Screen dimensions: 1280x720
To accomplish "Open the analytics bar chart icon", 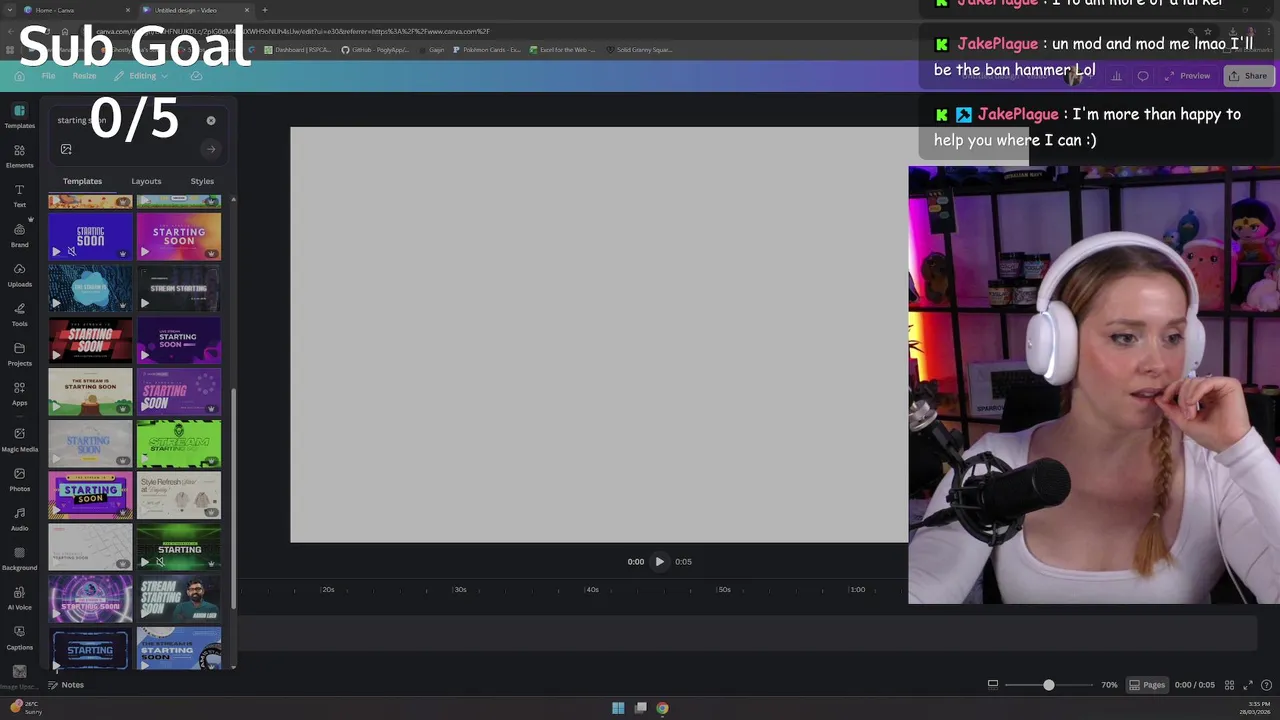I will (1116, 76).
